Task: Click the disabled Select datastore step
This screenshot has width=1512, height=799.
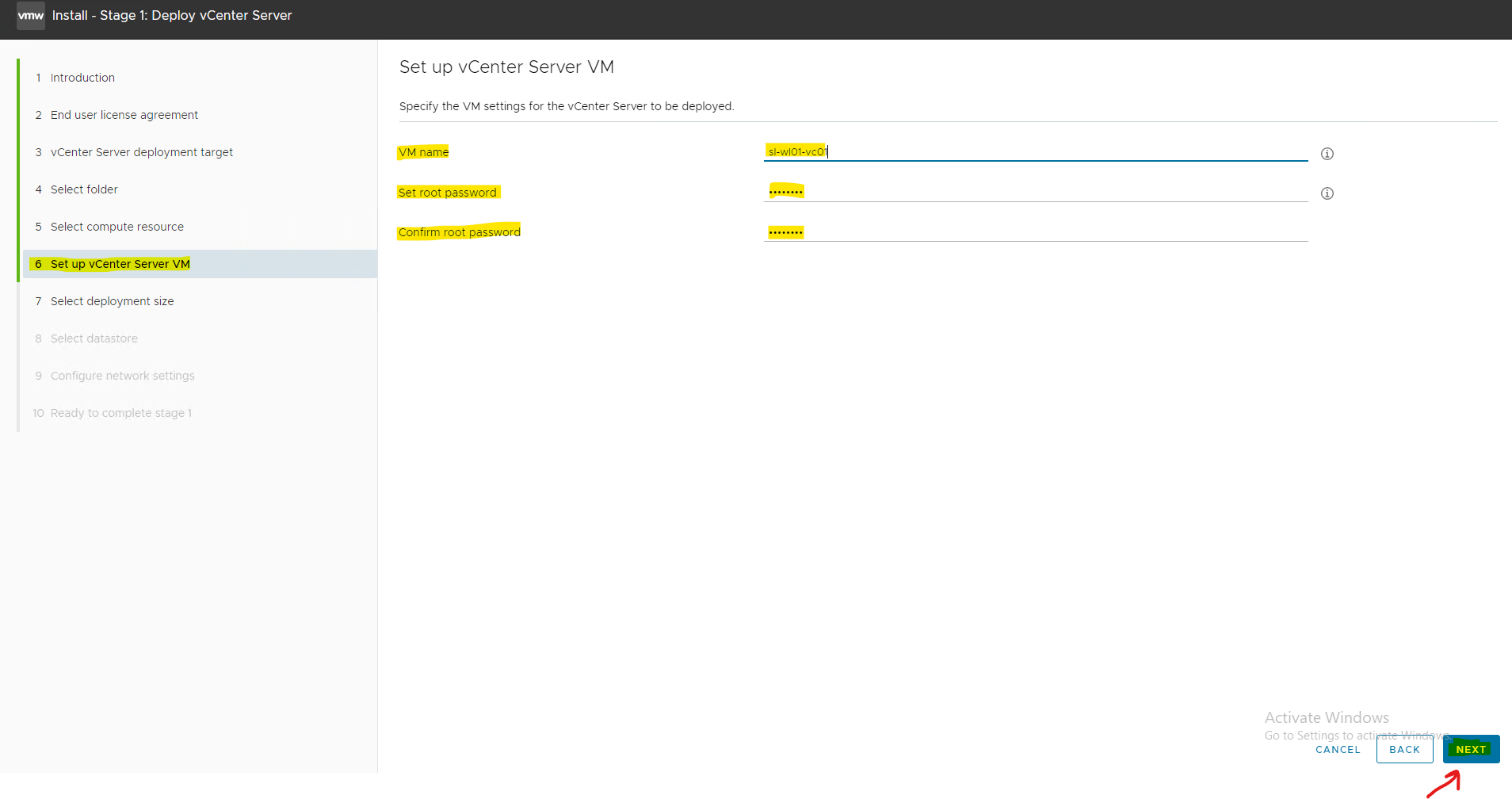Action: pyautogui.click(x=94, y=338)
